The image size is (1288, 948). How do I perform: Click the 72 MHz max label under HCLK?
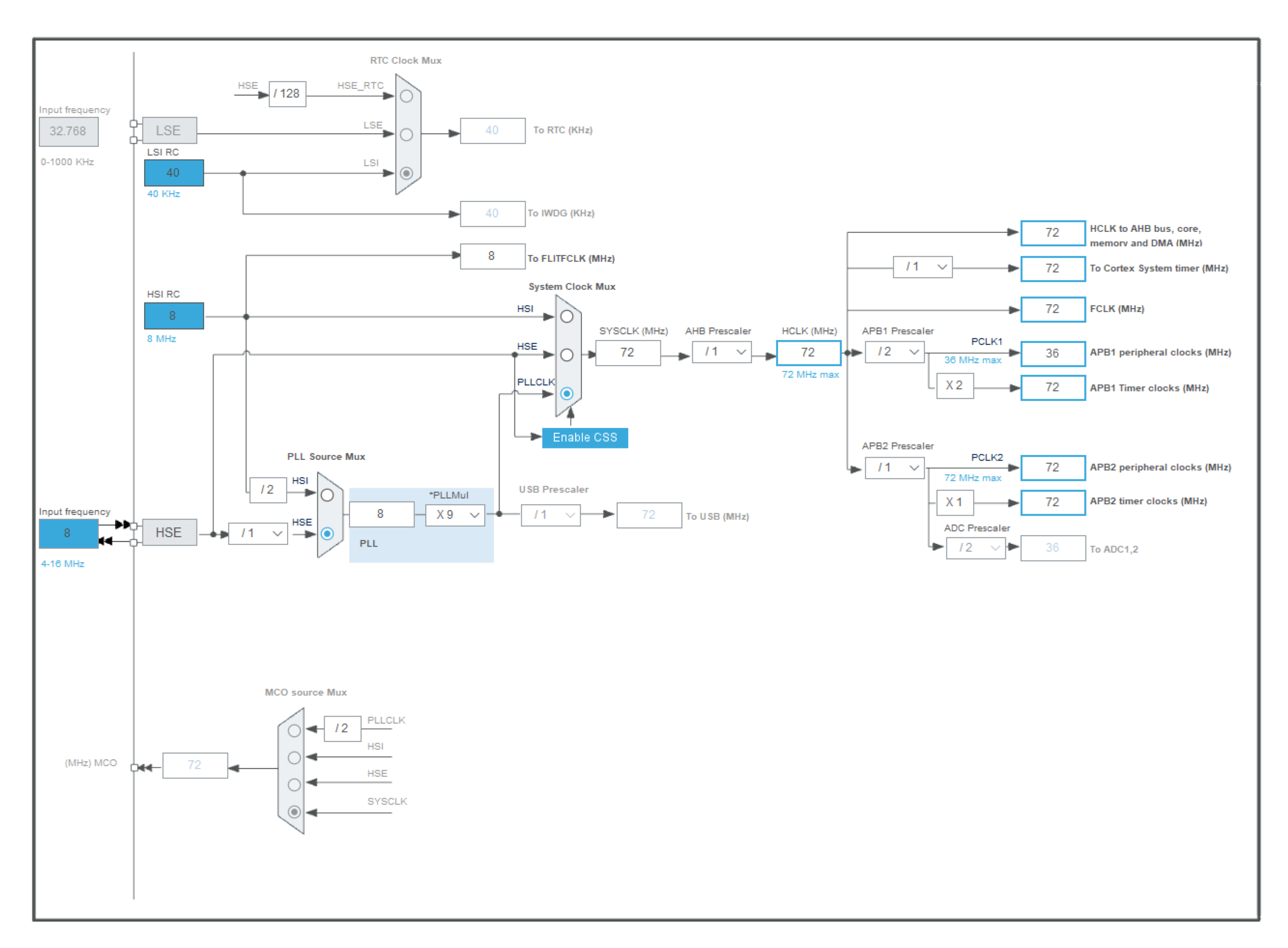[x=809, y=374]
